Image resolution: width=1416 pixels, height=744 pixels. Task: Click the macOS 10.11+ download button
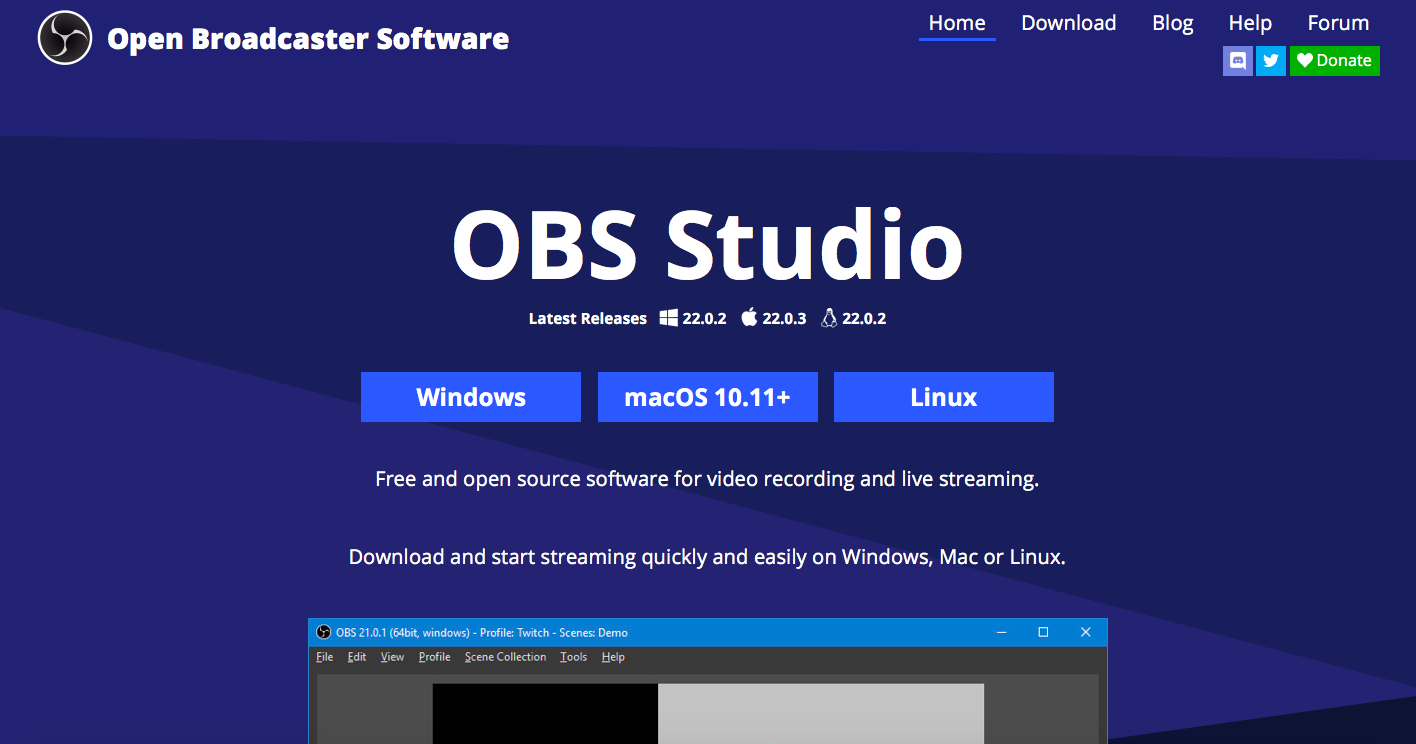coord(707,397)
